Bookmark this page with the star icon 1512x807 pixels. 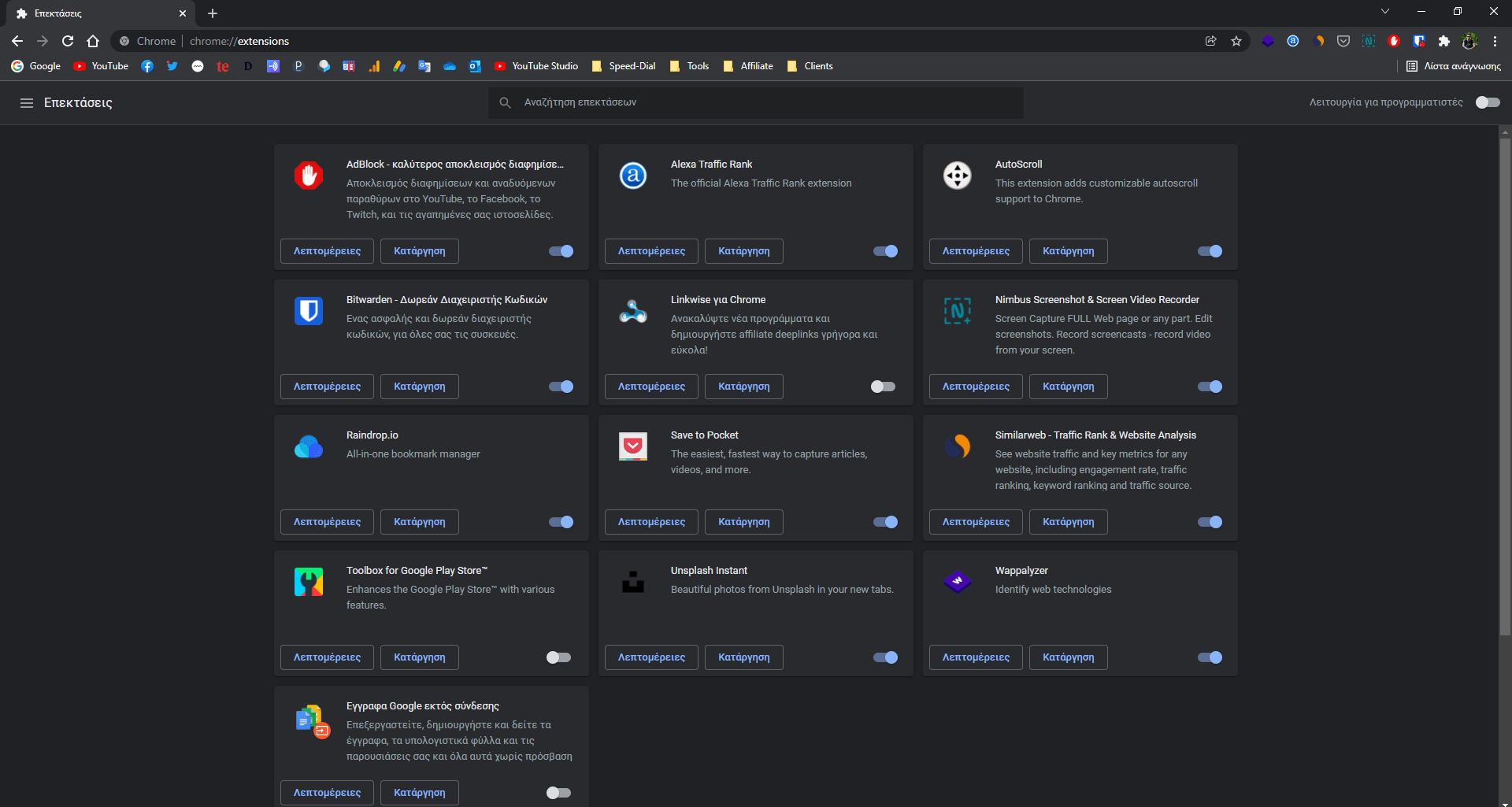1236,41
